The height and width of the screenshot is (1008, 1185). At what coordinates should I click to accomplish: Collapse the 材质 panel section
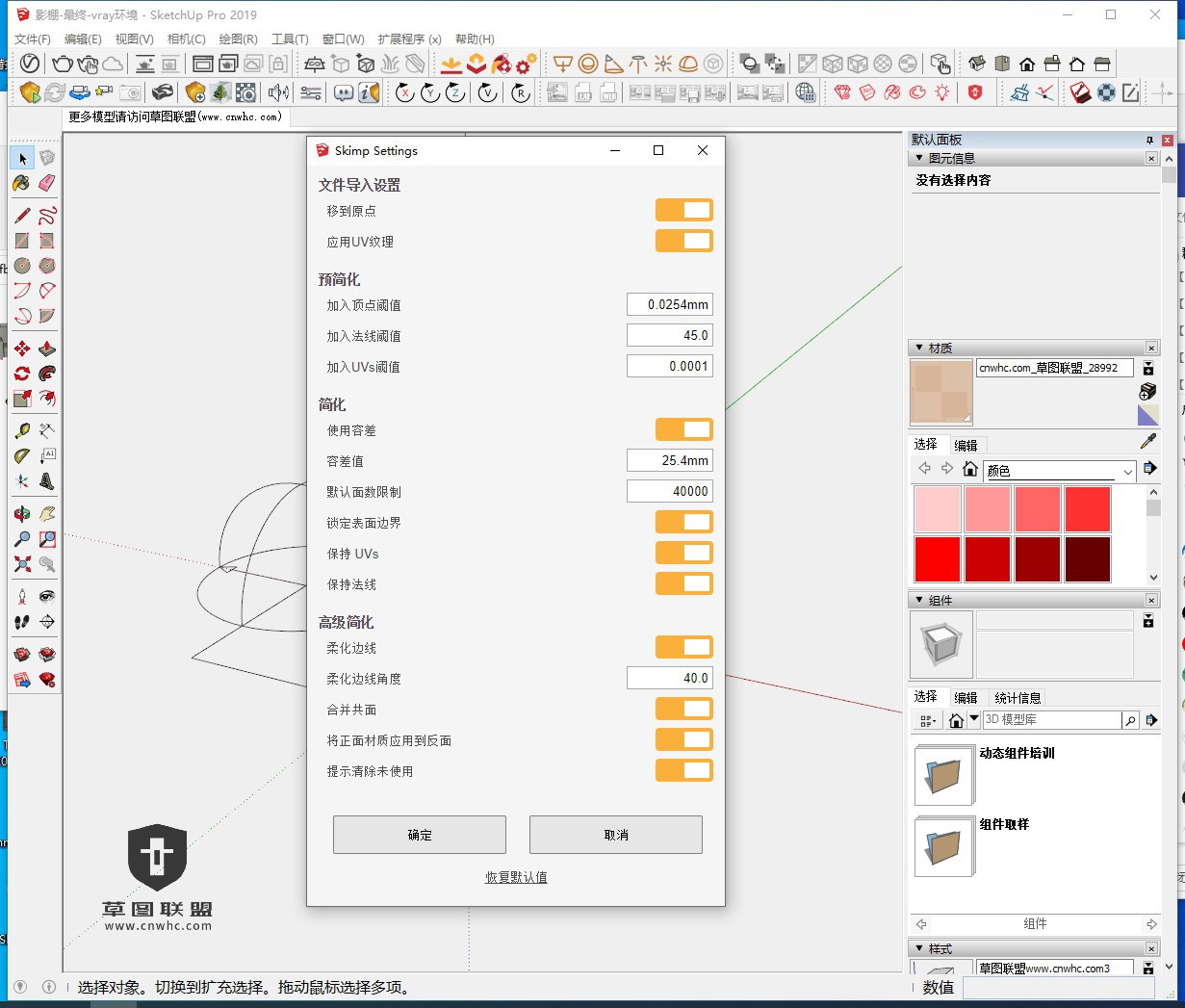(x=919, y=348)
